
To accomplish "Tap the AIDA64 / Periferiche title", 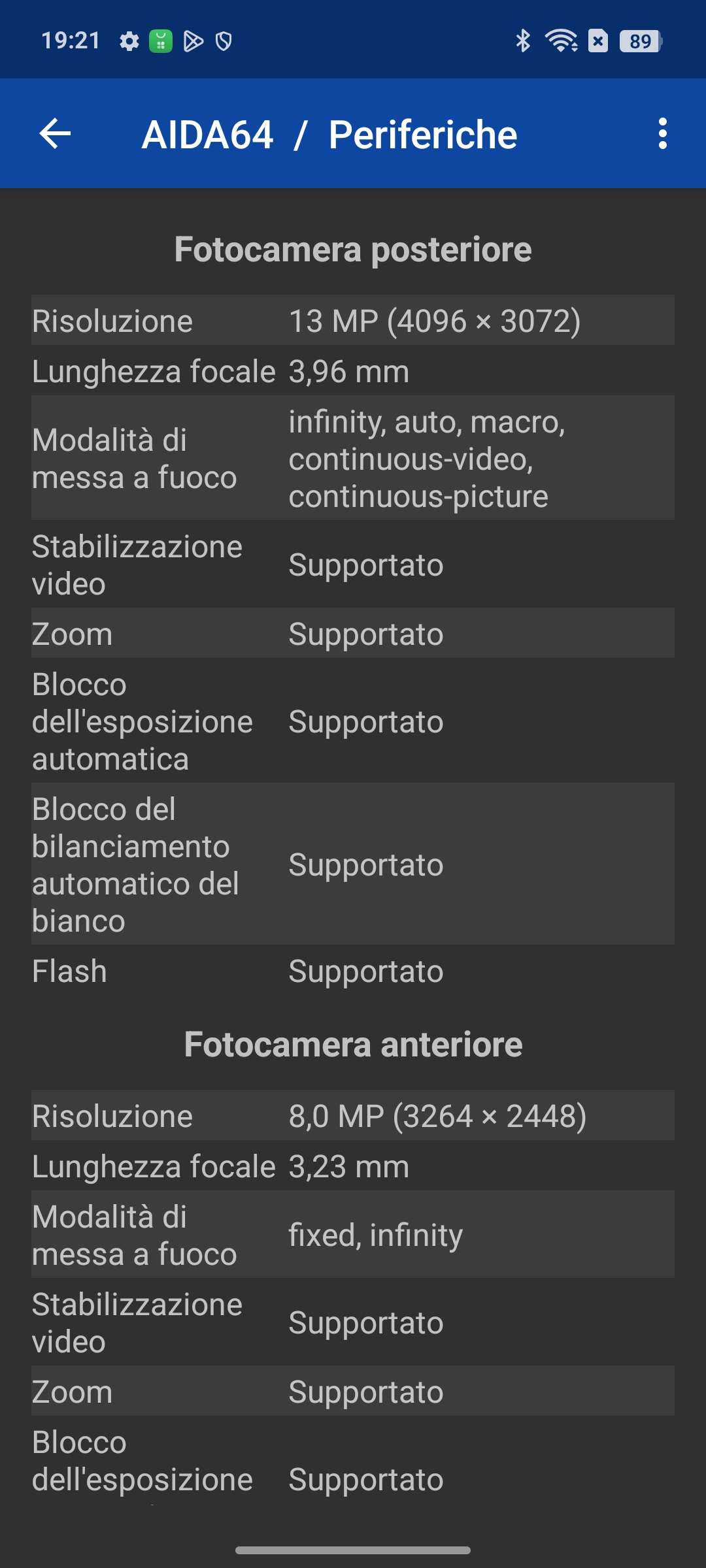I will click(329, 135).
